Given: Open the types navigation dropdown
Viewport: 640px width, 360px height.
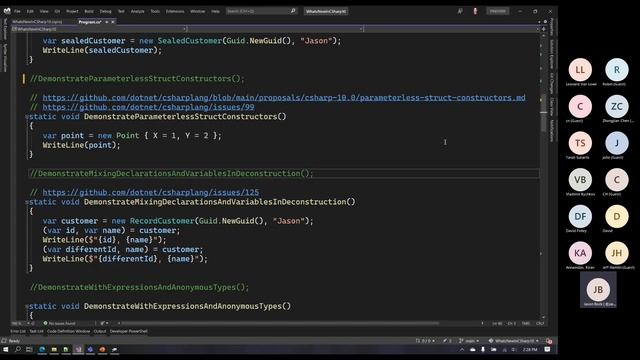Looking at the screenshot, I should click(276, 29).
